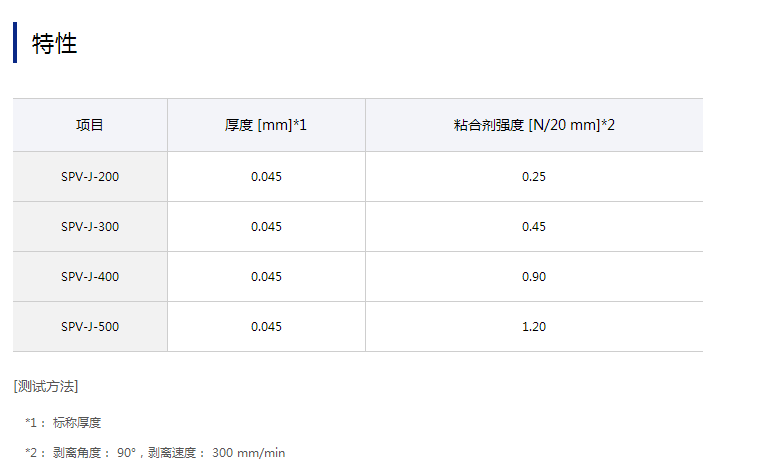Viewport: 760px width, 470px height.
Task: Click the 特性 section heading
Action: pyautogui.click(x=55, y=44)
